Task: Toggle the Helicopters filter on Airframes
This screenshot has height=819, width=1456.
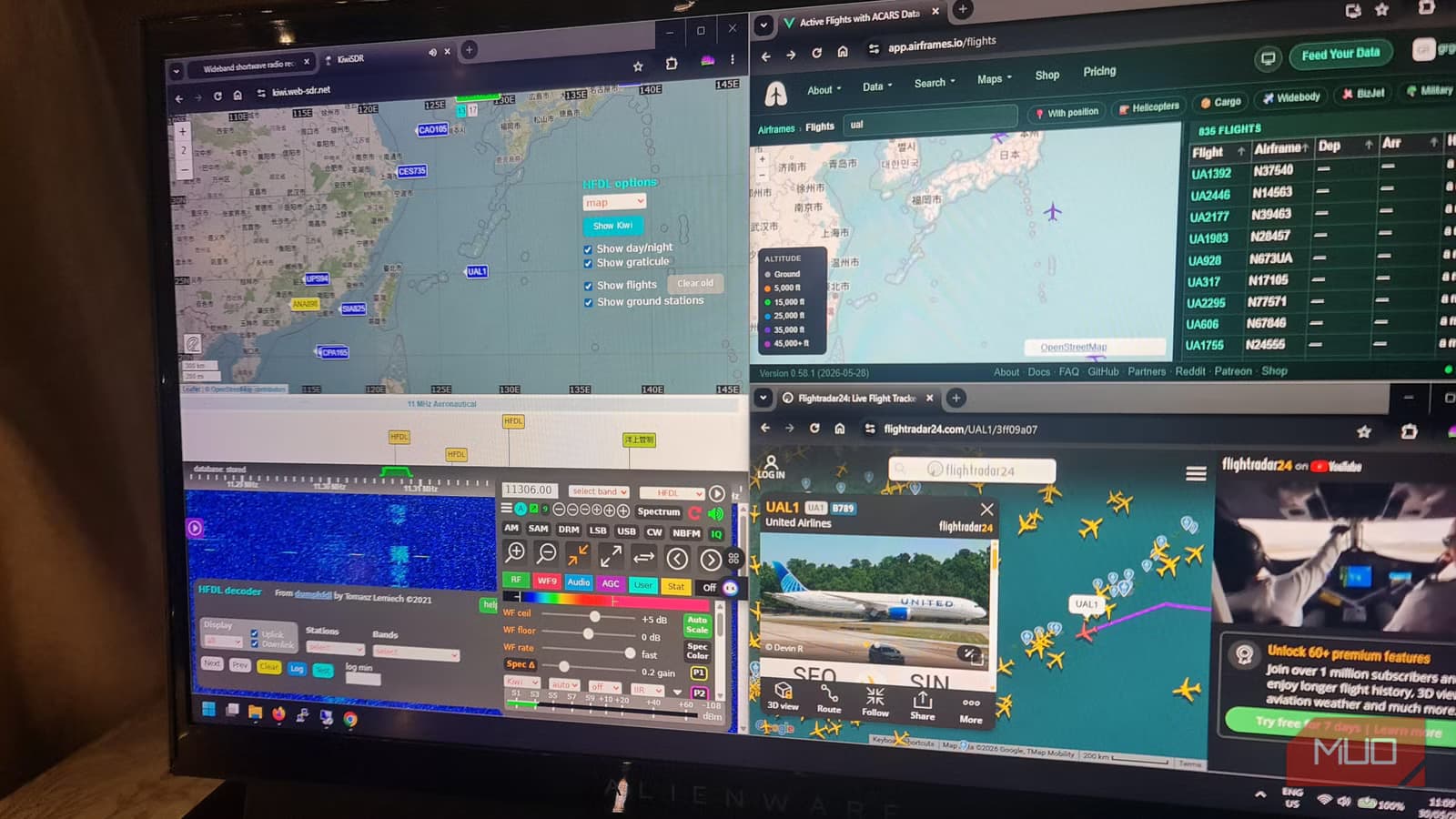Action: (x=1148, y=107)
